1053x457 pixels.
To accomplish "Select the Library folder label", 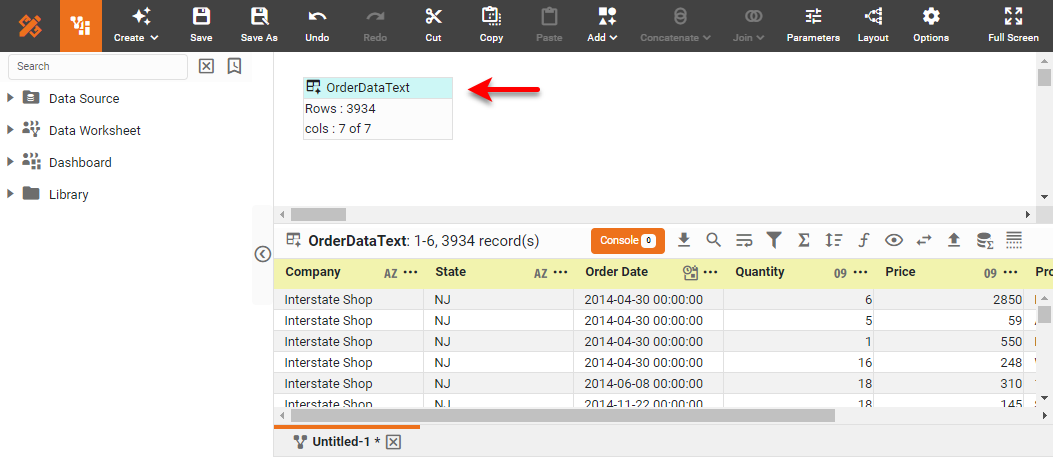I will click(x=68, y=195).
